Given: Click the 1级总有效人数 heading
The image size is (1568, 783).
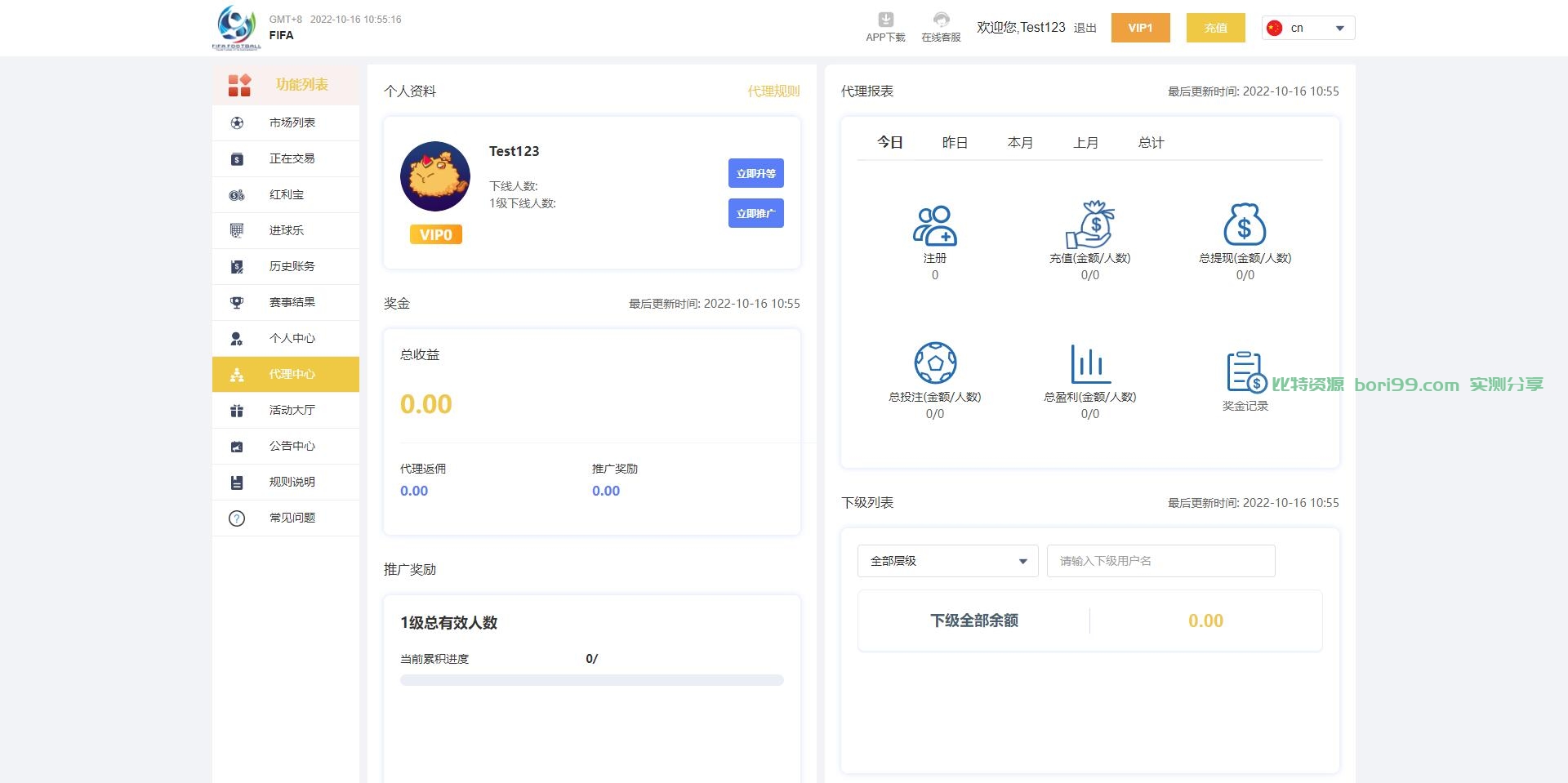Looking at the screenshot, I should (x=448, y=623).
